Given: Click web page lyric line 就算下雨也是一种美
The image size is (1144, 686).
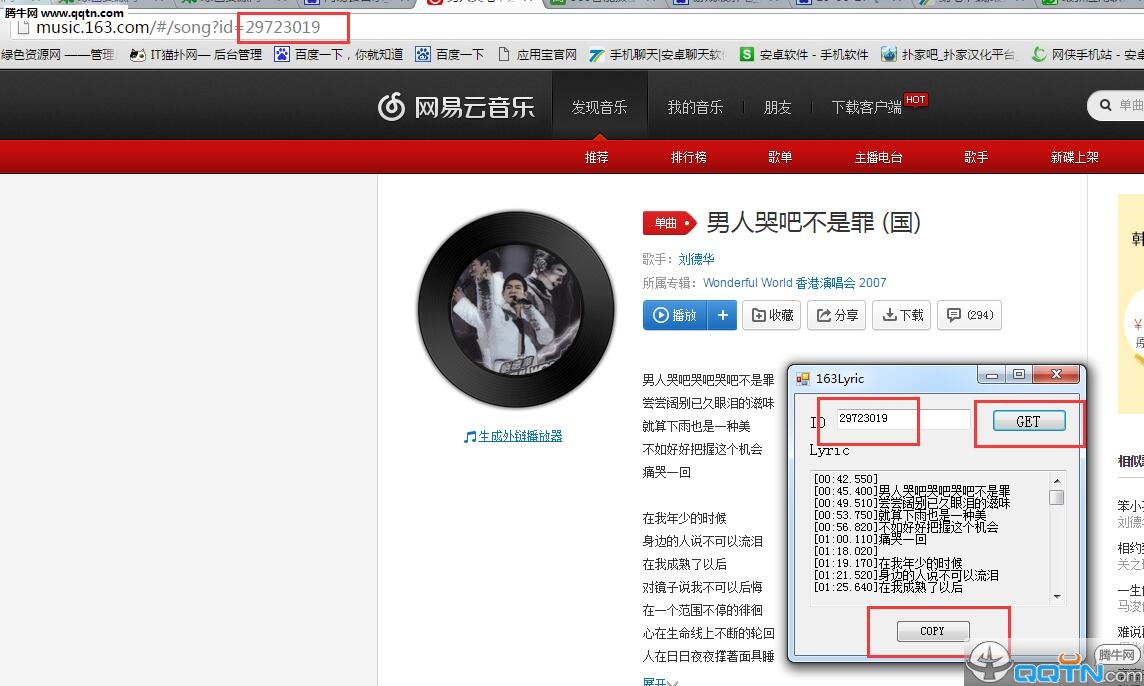Looking at the screenshot, I should (696, 426).
